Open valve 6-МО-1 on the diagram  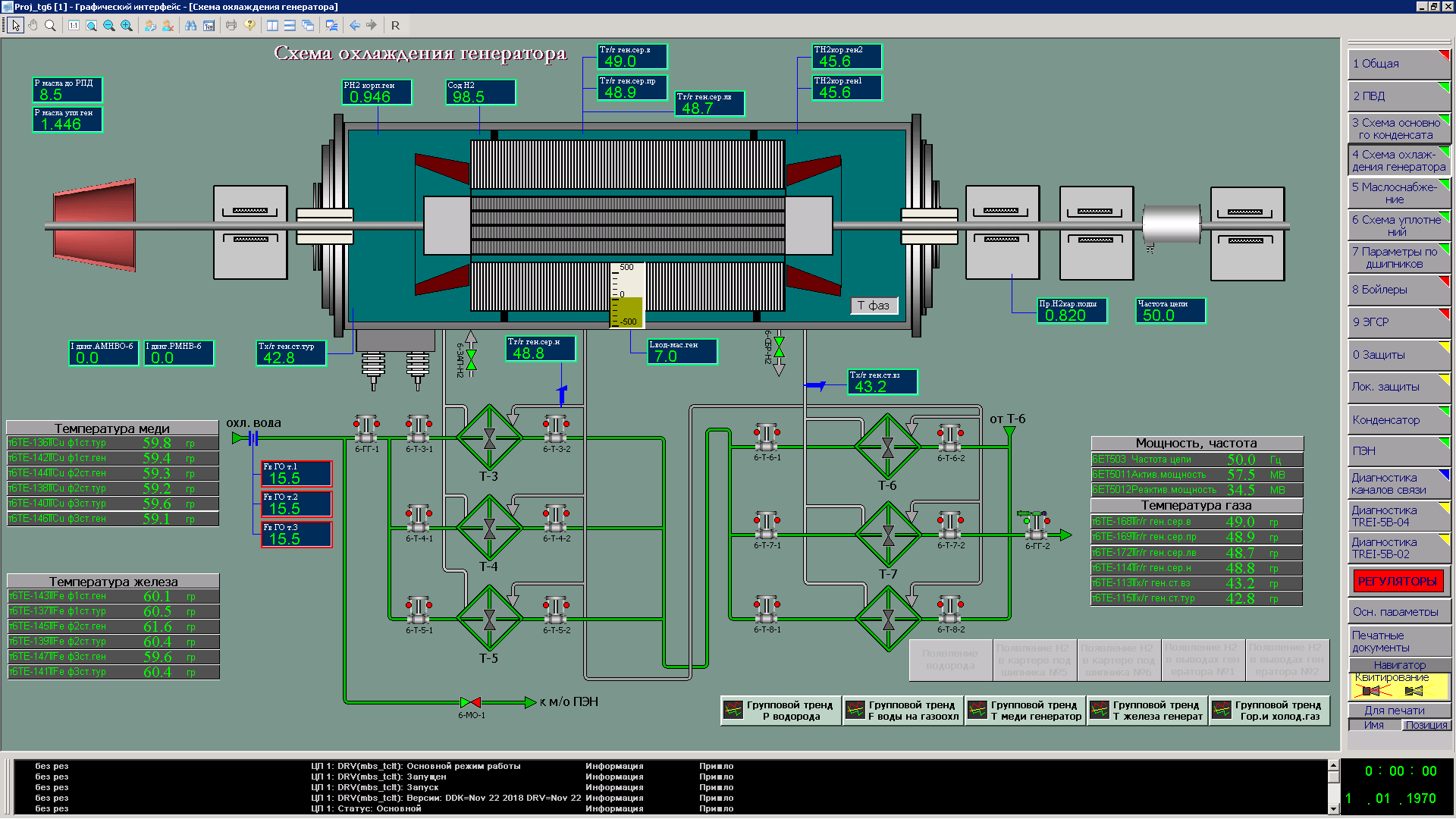[471, 702]
